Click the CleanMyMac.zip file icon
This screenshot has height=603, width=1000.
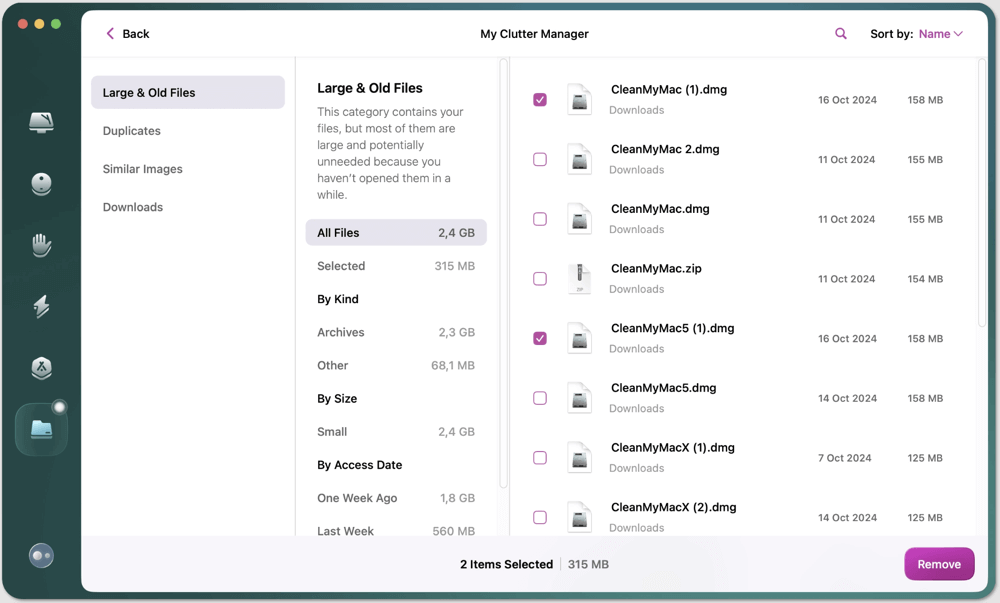click(x=580, y=278)
